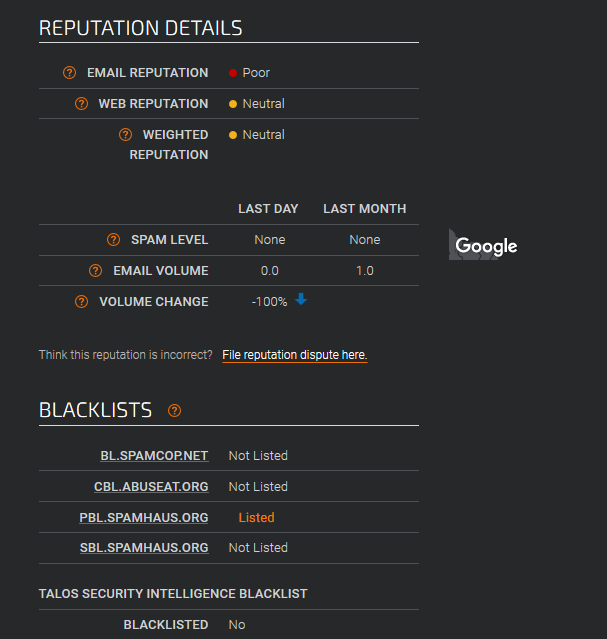Open the File reputation dispute link
This screenshot has height=639, width=607.
coord(294,355)
